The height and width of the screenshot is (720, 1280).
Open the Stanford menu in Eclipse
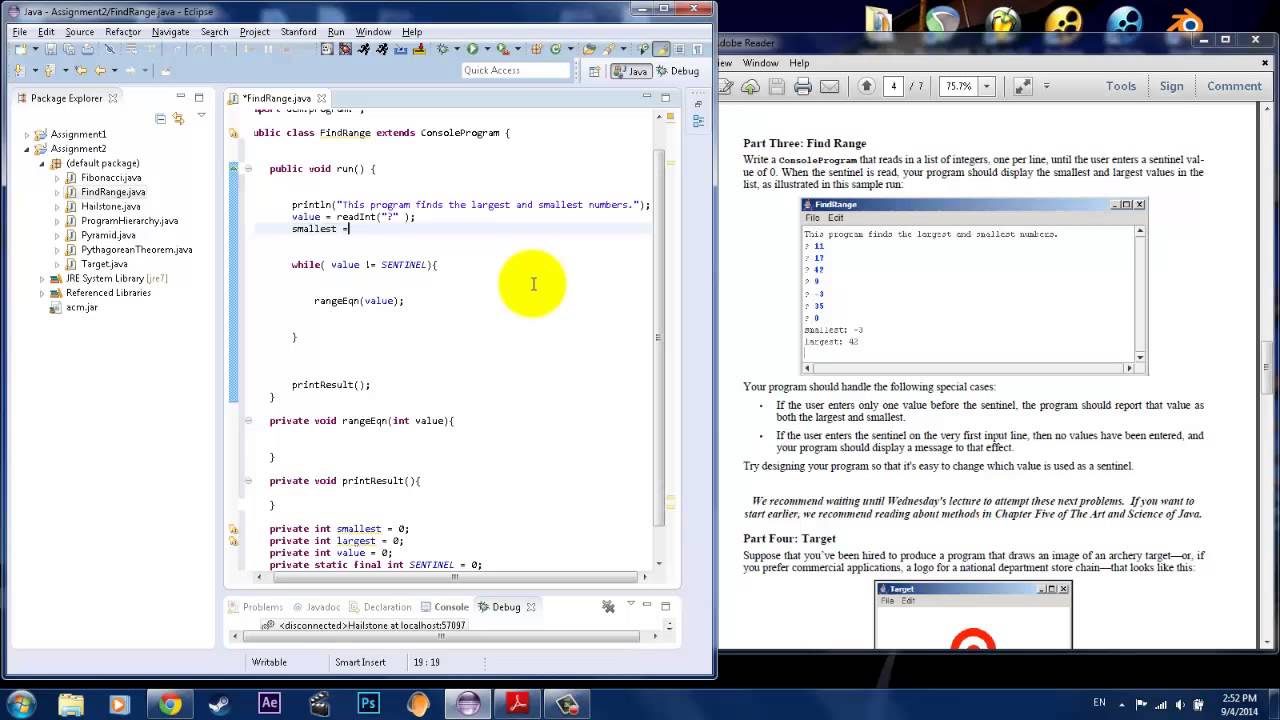click(298, 32)
